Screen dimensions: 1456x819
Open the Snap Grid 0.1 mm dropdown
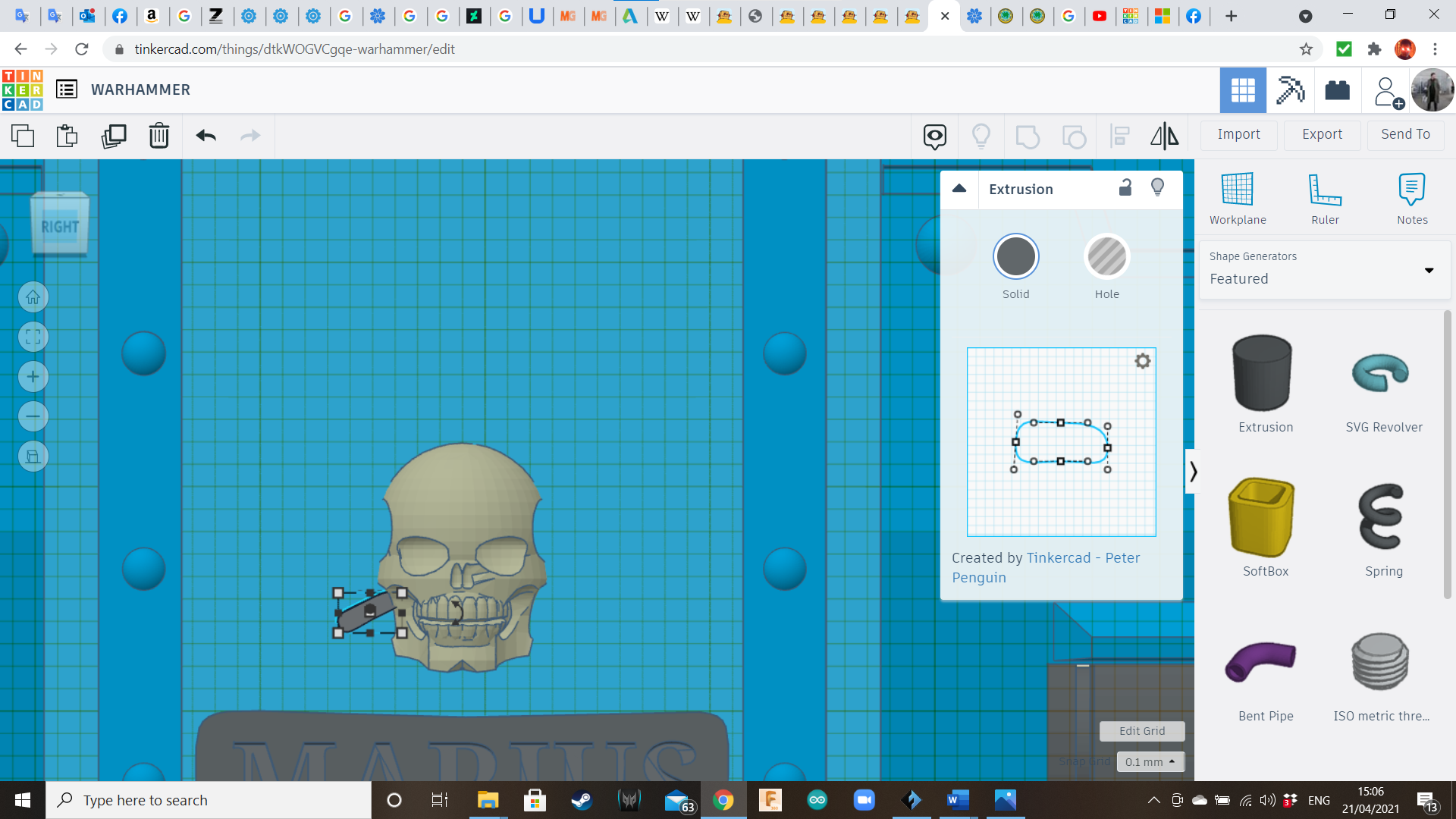click(1150, 761)
